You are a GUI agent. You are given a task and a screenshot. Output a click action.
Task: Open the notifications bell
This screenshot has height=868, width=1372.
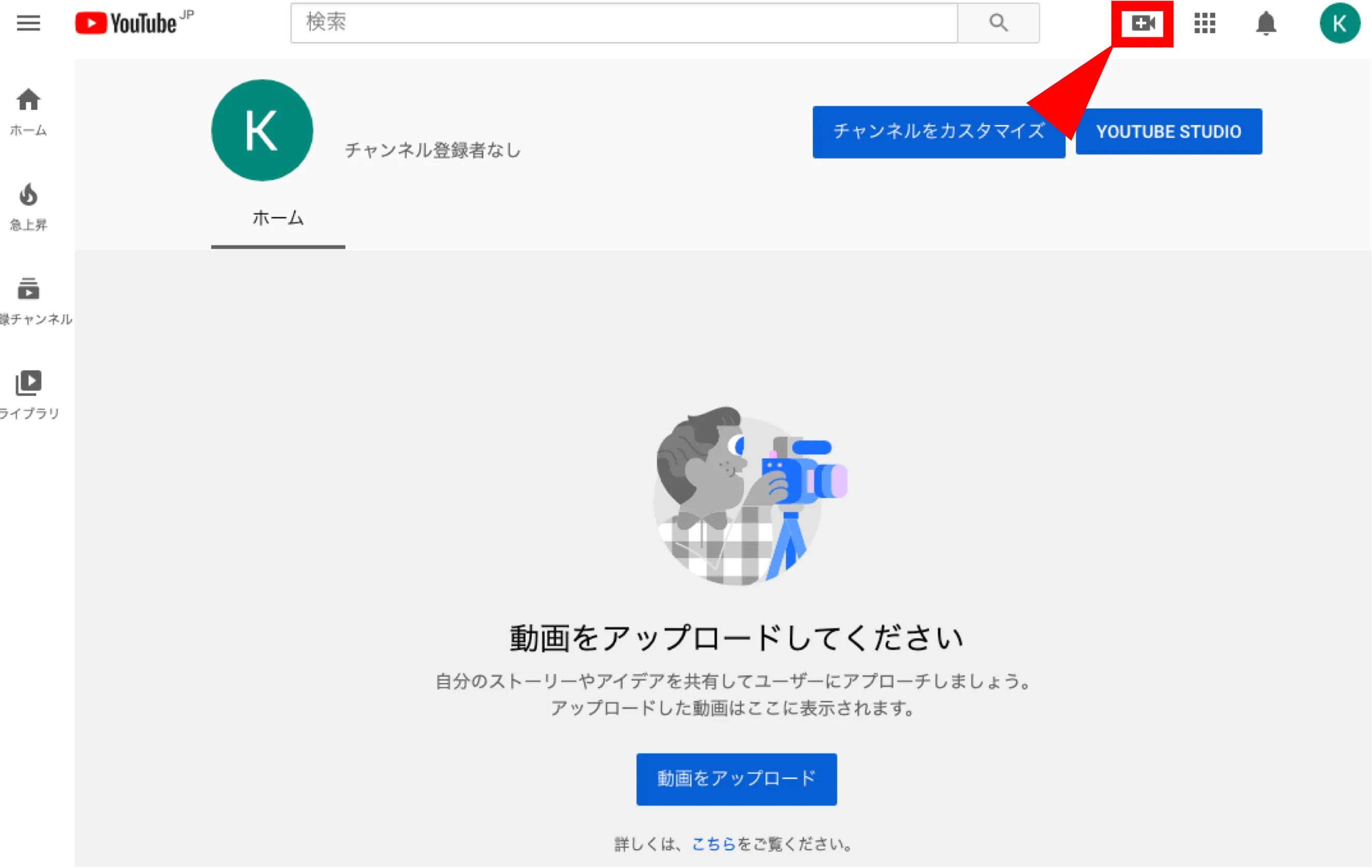pyautogui.click(x=1266, y=23)
